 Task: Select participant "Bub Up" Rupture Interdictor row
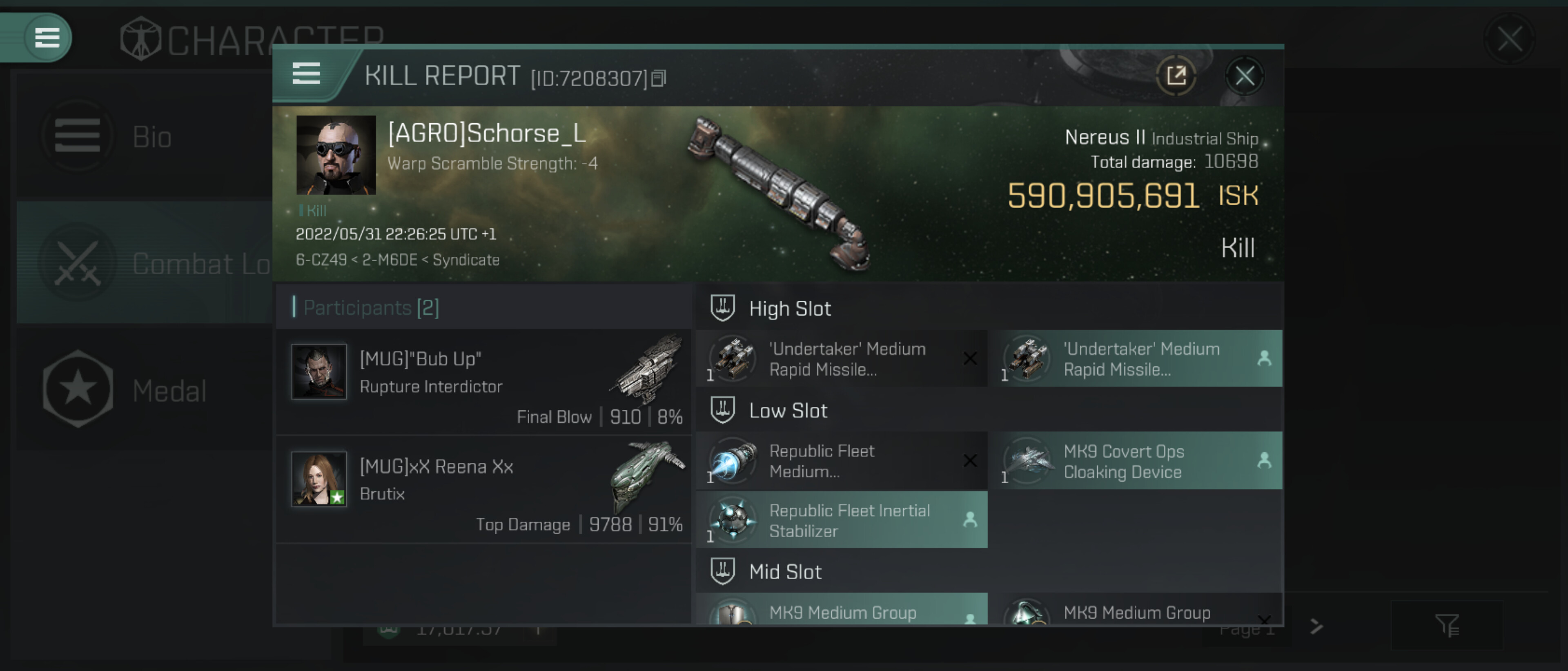coord(484,382)
